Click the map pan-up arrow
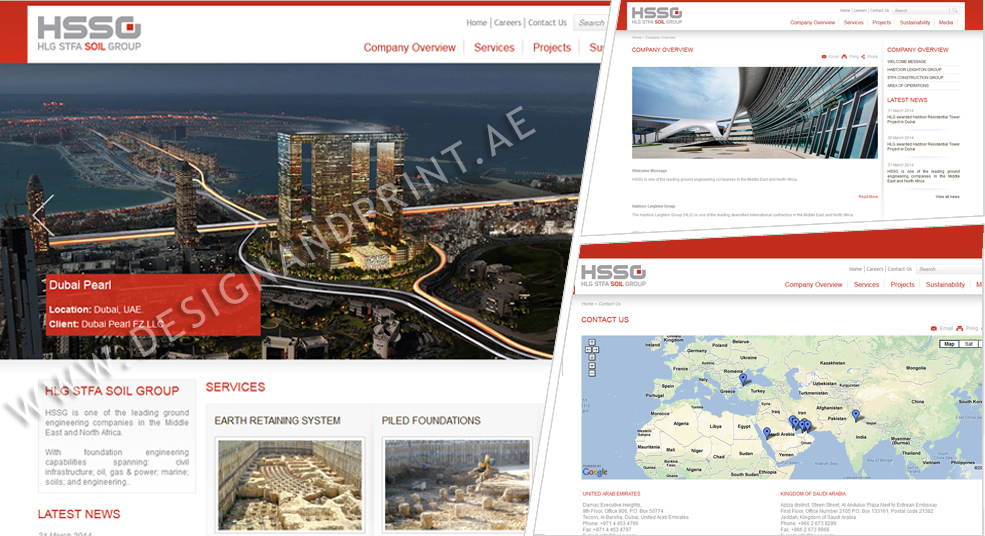Screen dimensions: 985x536 tap(592, 342)
